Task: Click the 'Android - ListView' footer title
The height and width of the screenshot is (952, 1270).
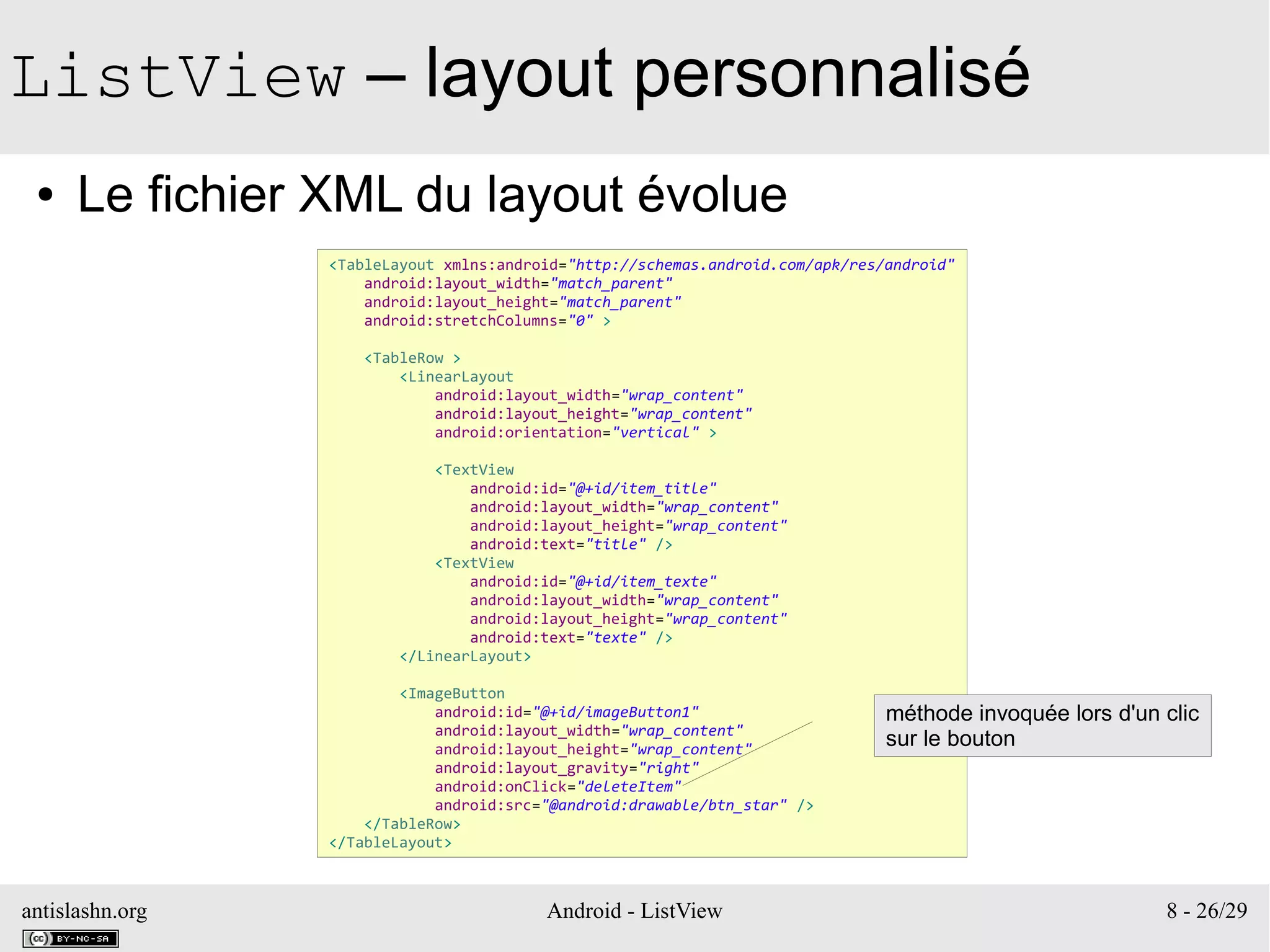Action: pyautogui.click(x=634, y=910)
